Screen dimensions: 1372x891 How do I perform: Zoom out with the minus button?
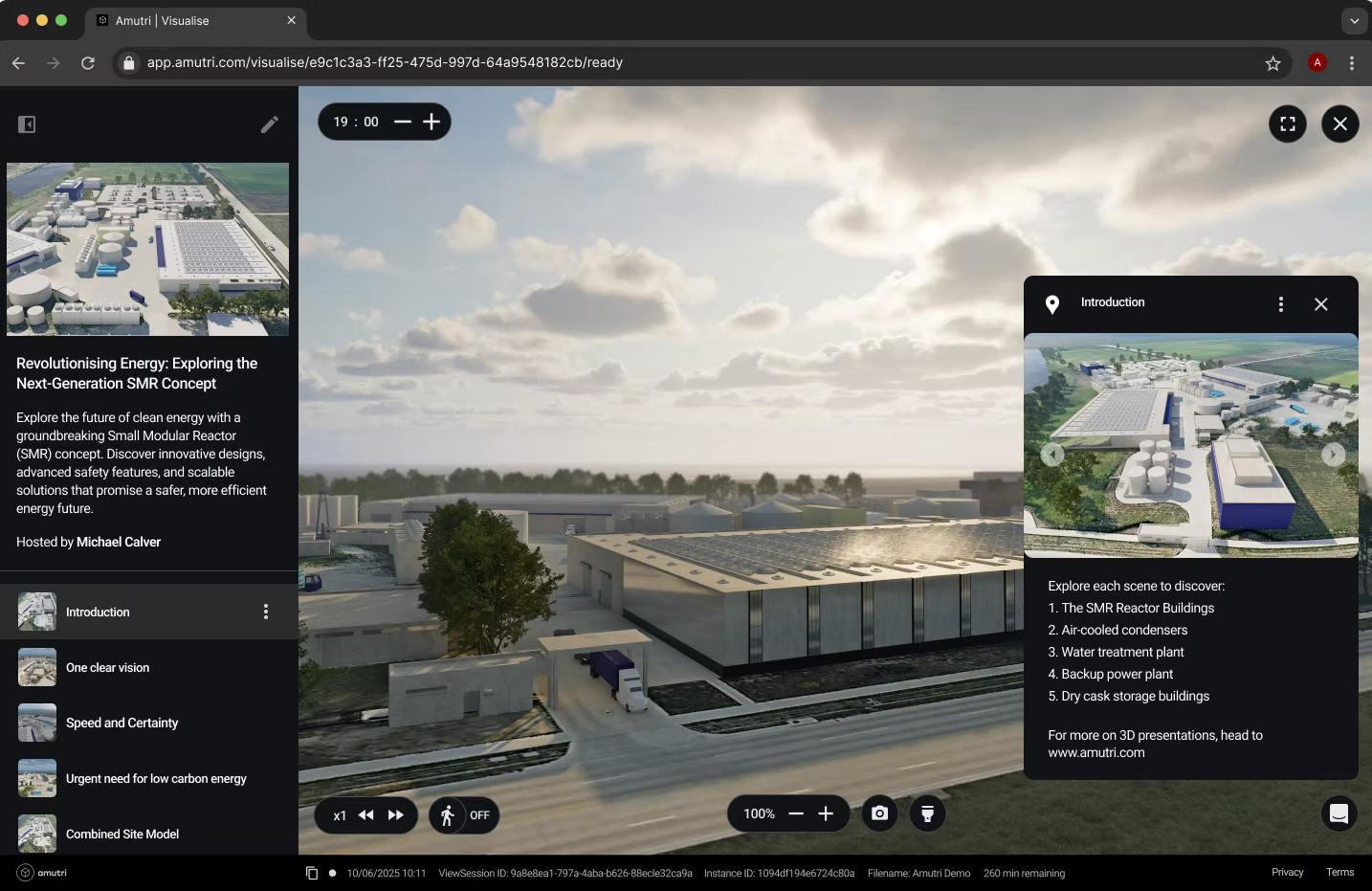tap(796, 813)
